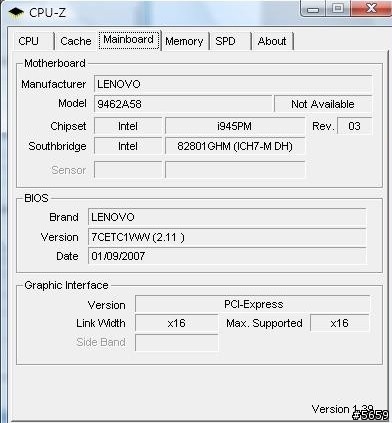Click the Not Available model field

pos(323,104)
